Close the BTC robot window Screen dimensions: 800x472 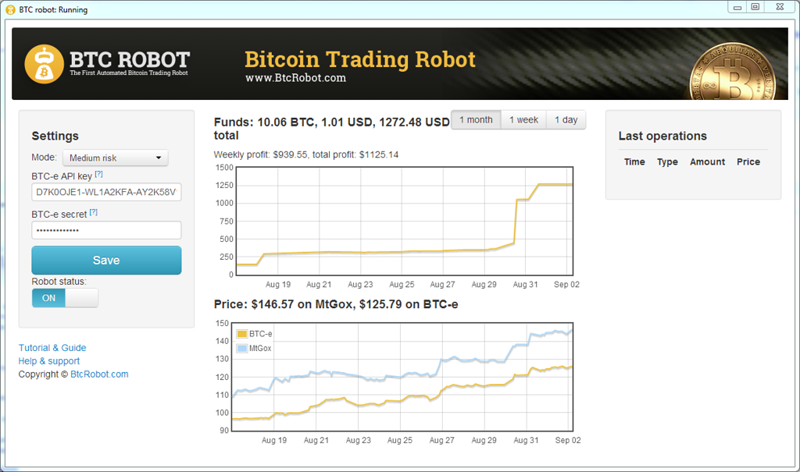780,7
